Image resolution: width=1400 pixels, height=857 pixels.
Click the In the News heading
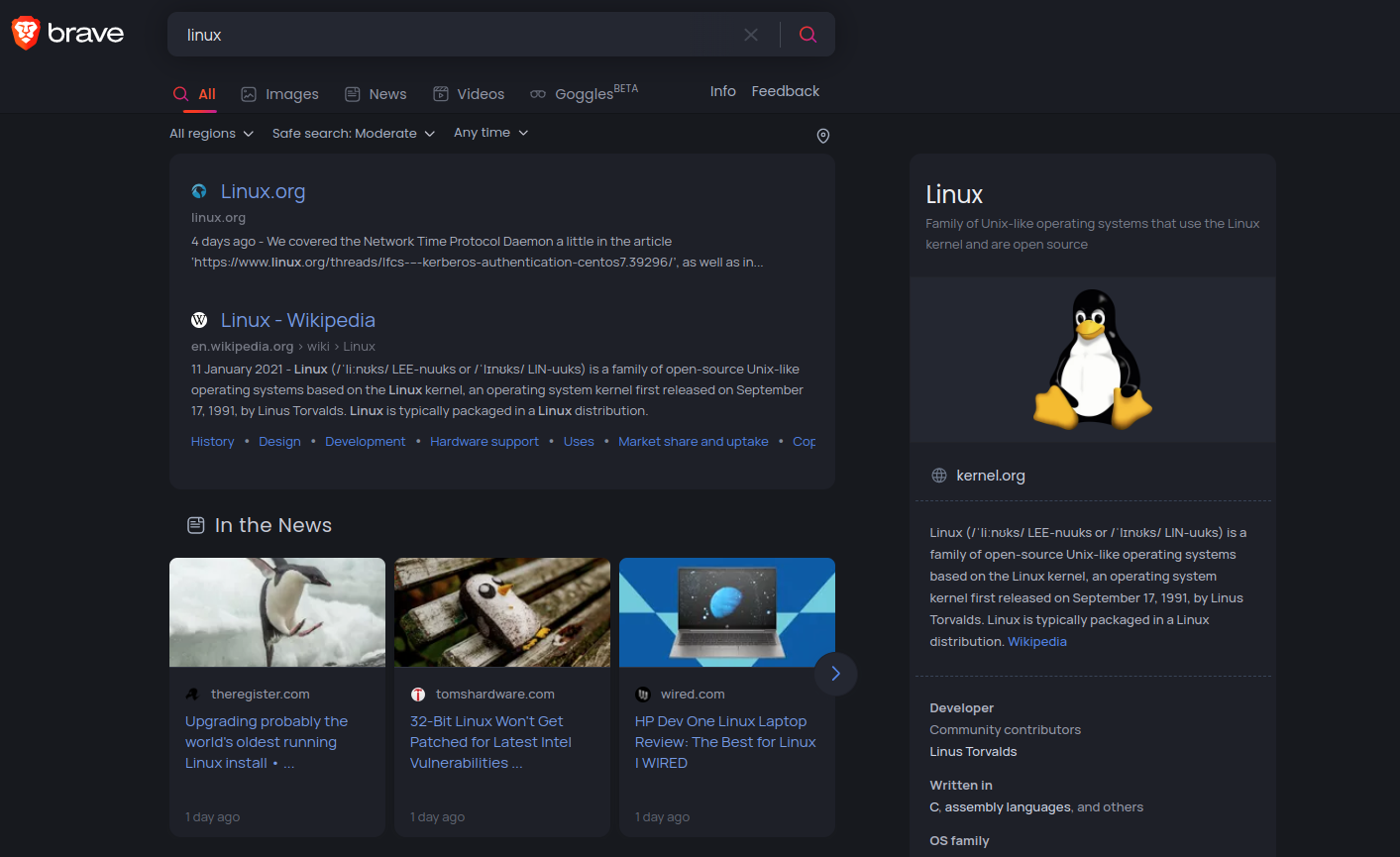coord(273,525)
